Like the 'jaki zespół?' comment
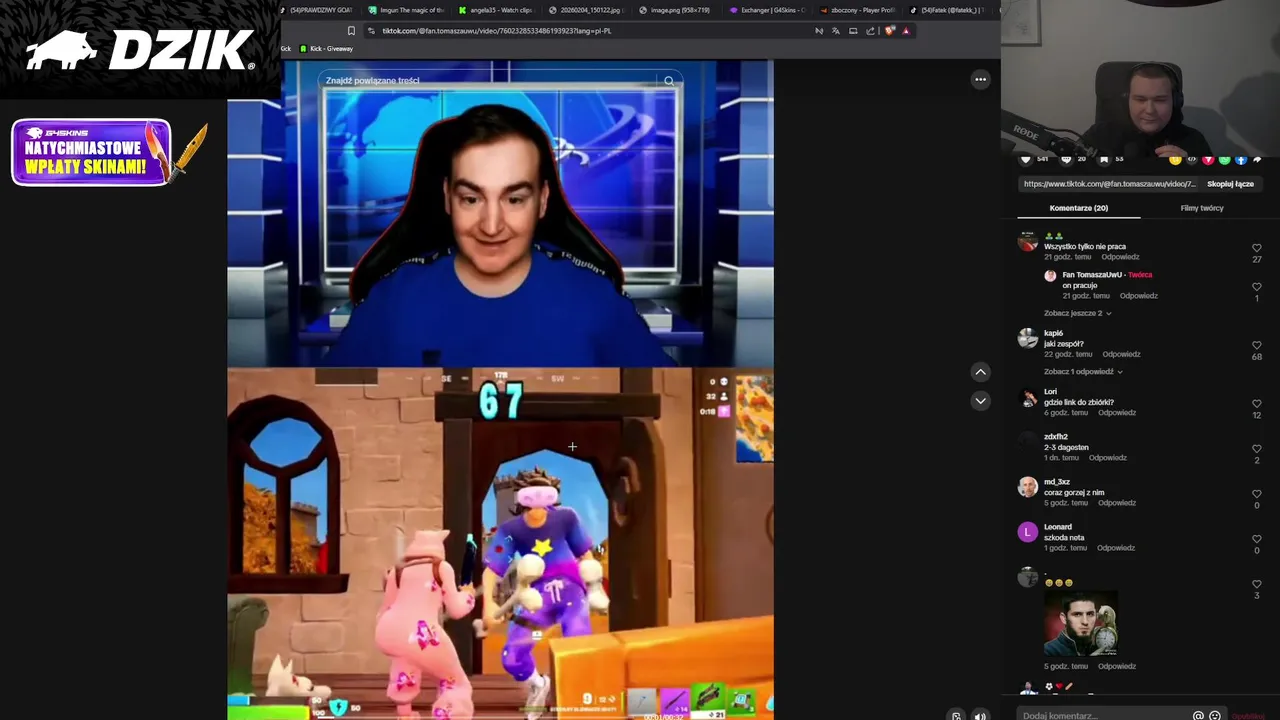 [x=1257, y=346]
